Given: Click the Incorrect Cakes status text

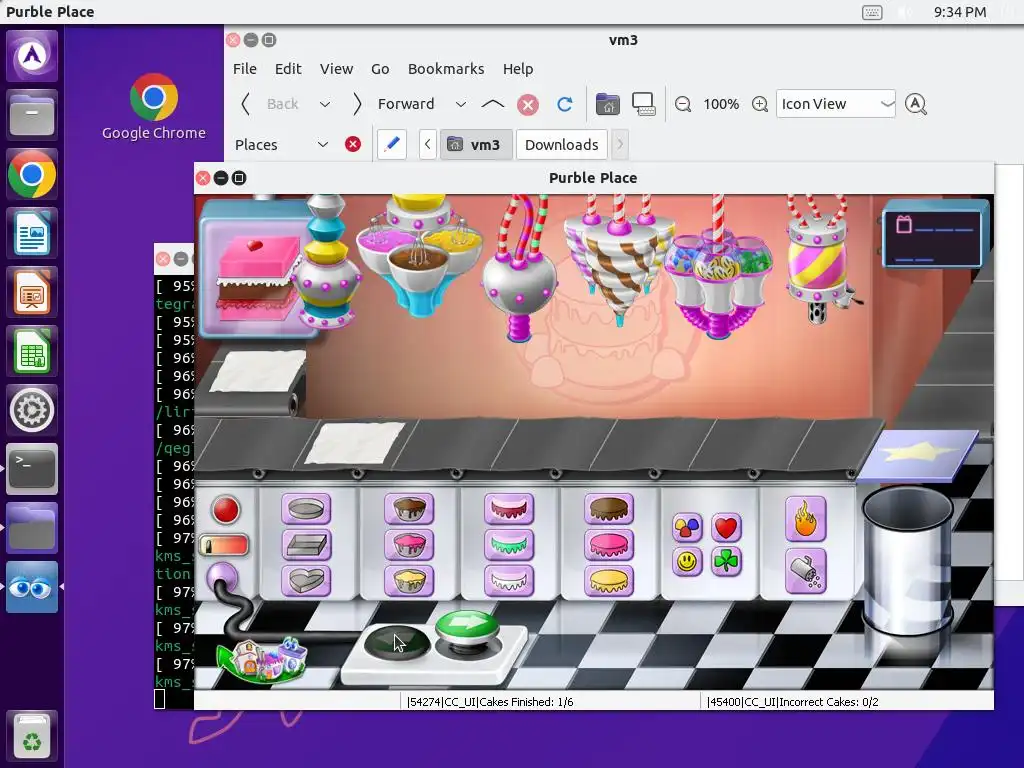Looking at the screenshot, I should point(792,702).
